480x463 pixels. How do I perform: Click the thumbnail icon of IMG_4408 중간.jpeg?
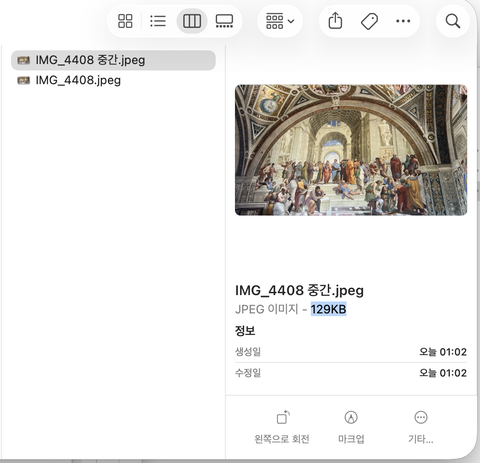tap(24, 60)
